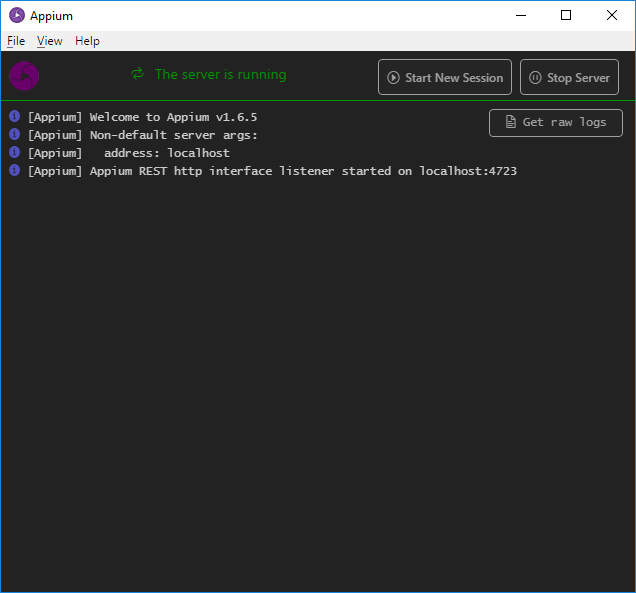Screen dimensions: 636x593
Task: Open the Help menu
Action: pos(87,41)
